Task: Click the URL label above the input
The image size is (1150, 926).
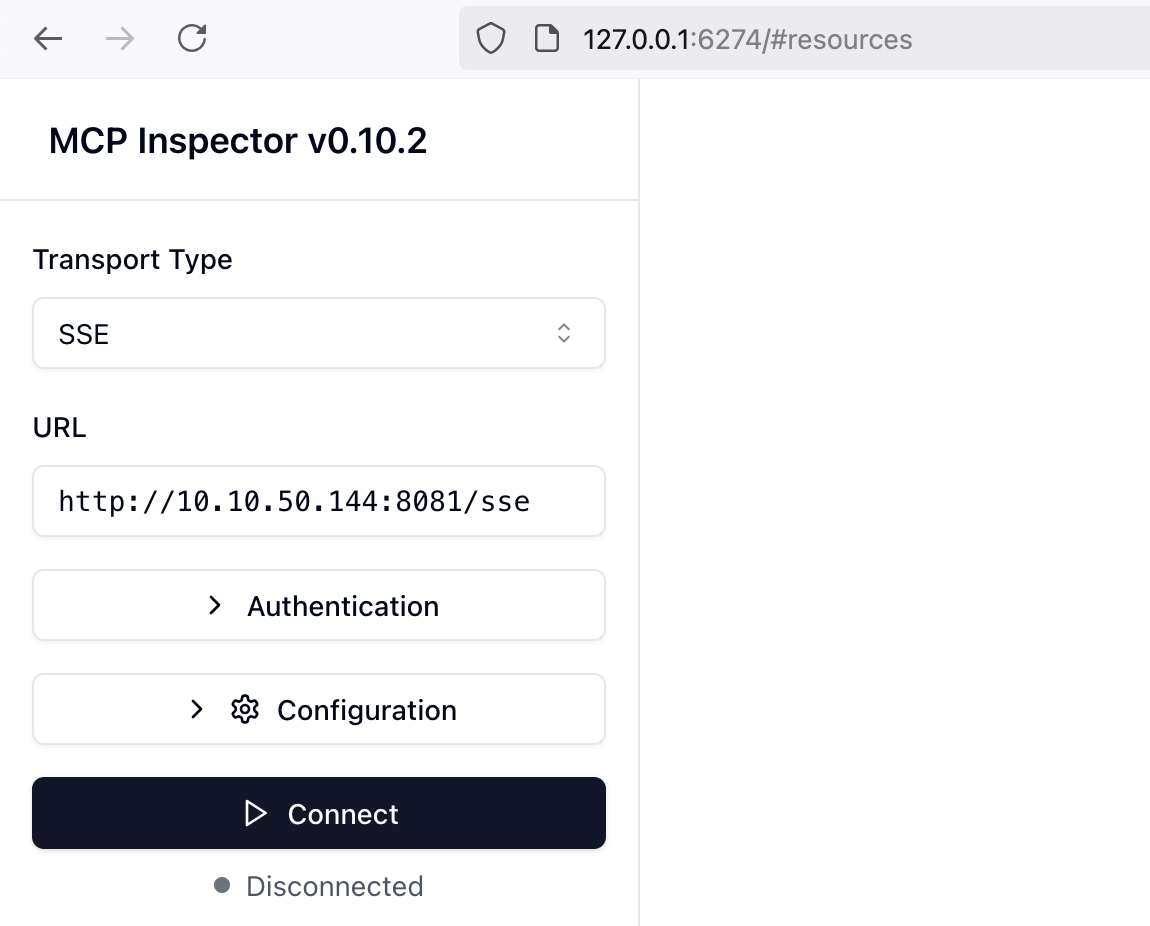Action: pyautogui.click(x=59, y=427)
